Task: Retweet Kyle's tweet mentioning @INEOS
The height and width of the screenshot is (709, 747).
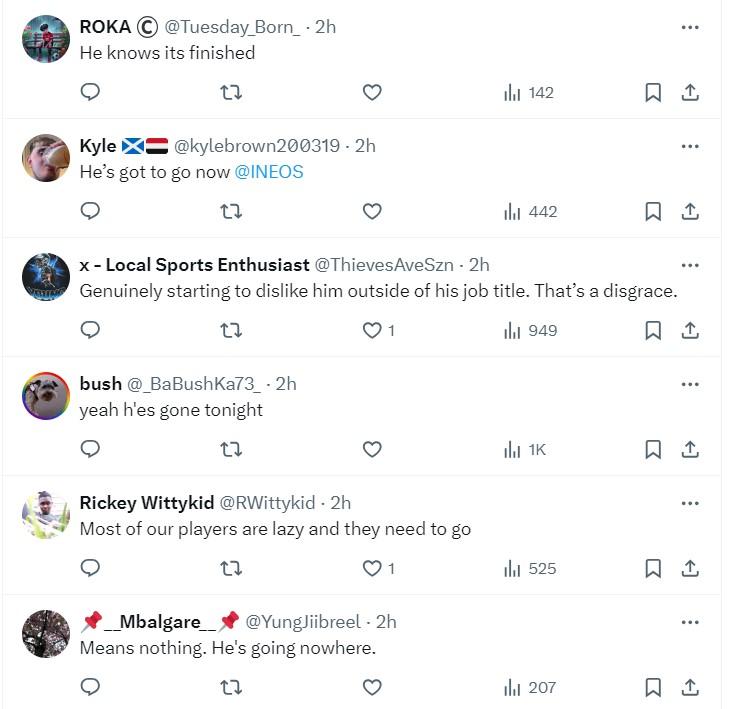Action: (x=231, y=211)
